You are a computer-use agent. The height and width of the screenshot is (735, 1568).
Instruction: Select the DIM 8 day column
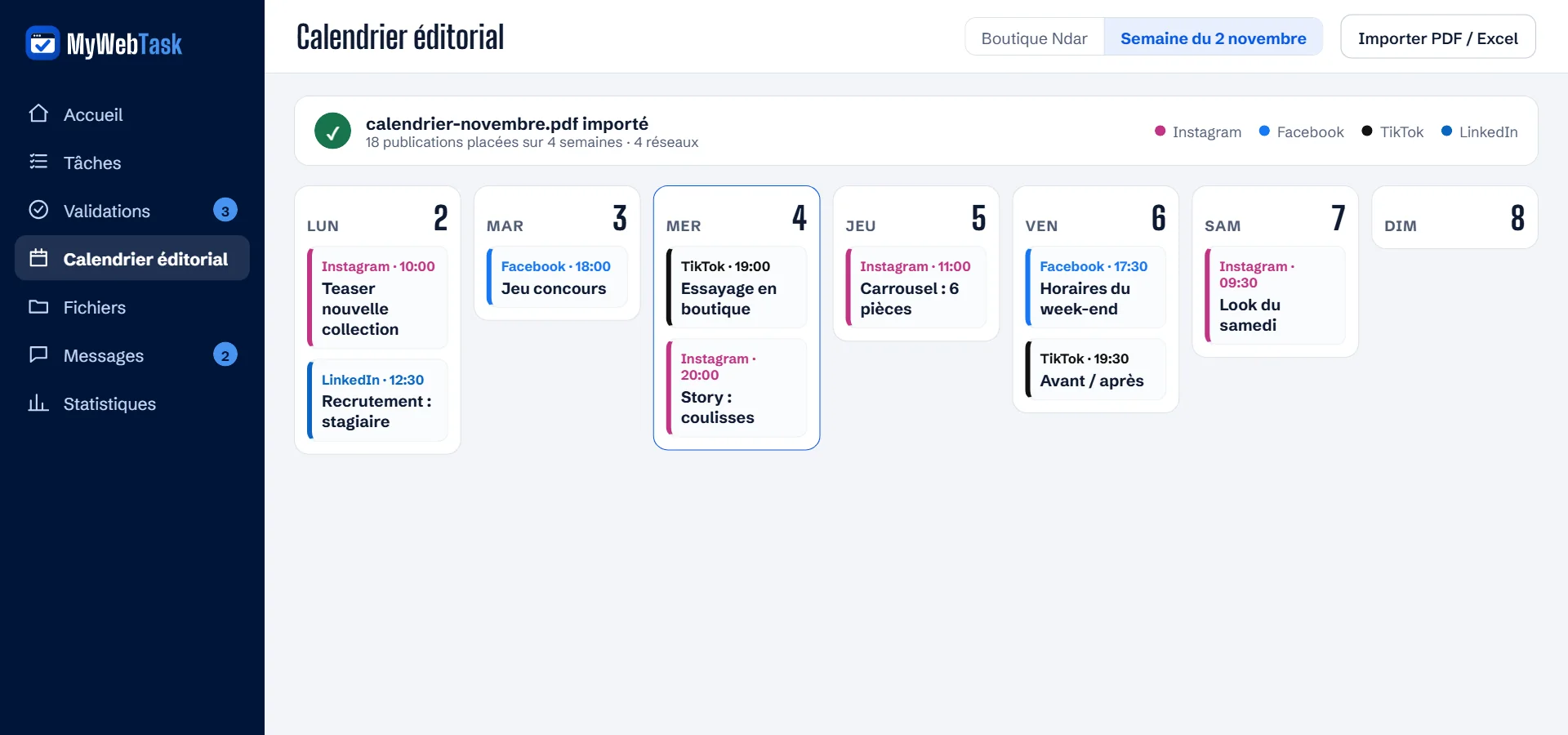tap(1455, 217)
